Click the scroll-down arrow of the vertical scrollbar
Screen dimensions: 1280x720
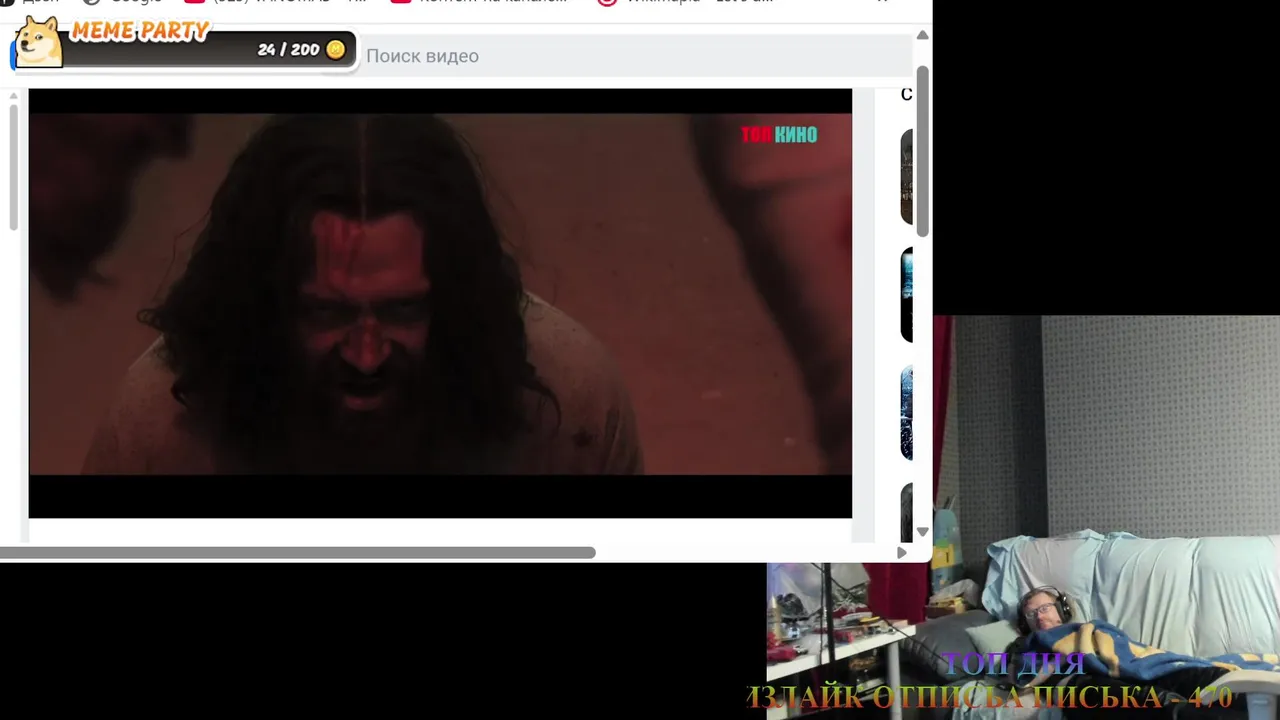[923, 532]
